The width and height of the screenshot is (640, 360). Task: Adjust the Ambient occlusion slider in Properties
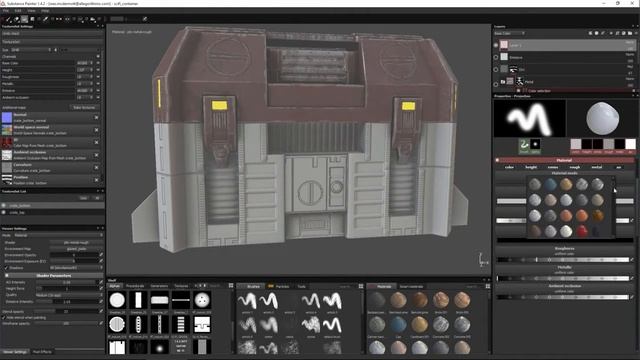coord(563,297)
